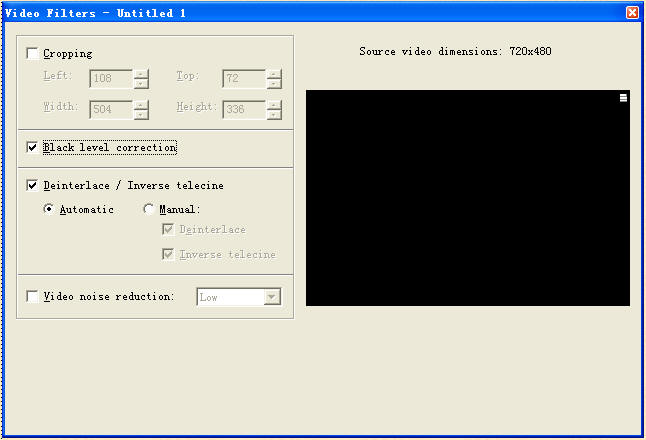Increase the Width value with up arrow
Screen dimensions: 646x440
tap(141, 105)
